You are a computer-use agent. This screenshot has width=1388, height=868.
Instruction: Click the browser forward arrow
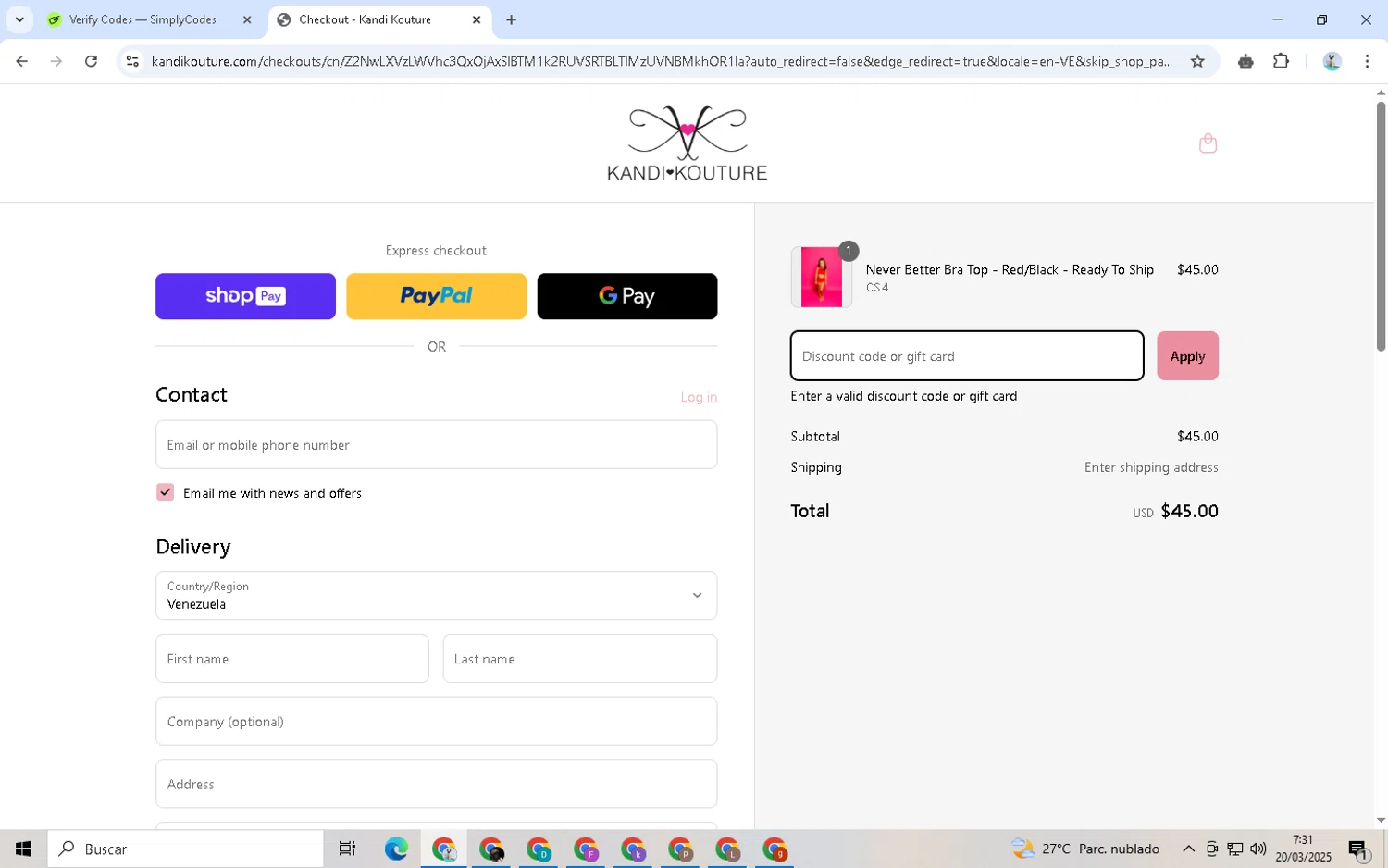tap(56, 61)
